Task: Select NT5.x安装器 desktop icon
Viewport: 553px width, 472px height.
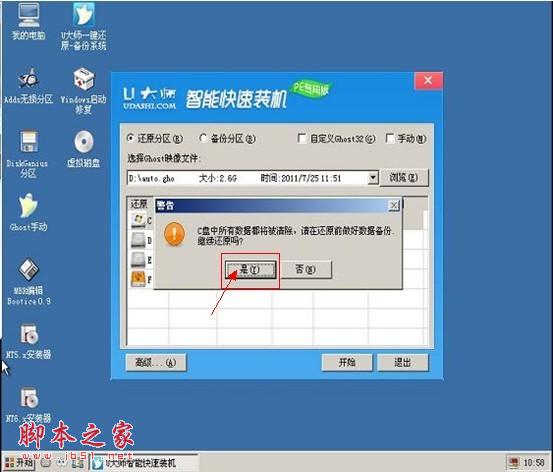Action: (x=29, y=341)
